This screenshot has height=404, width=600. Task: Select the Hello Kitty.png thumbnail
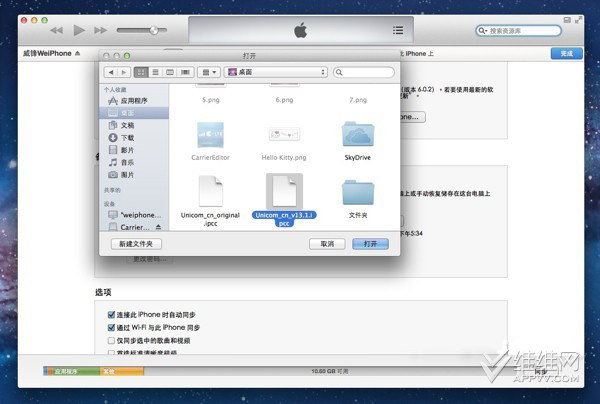click(284, 134)
